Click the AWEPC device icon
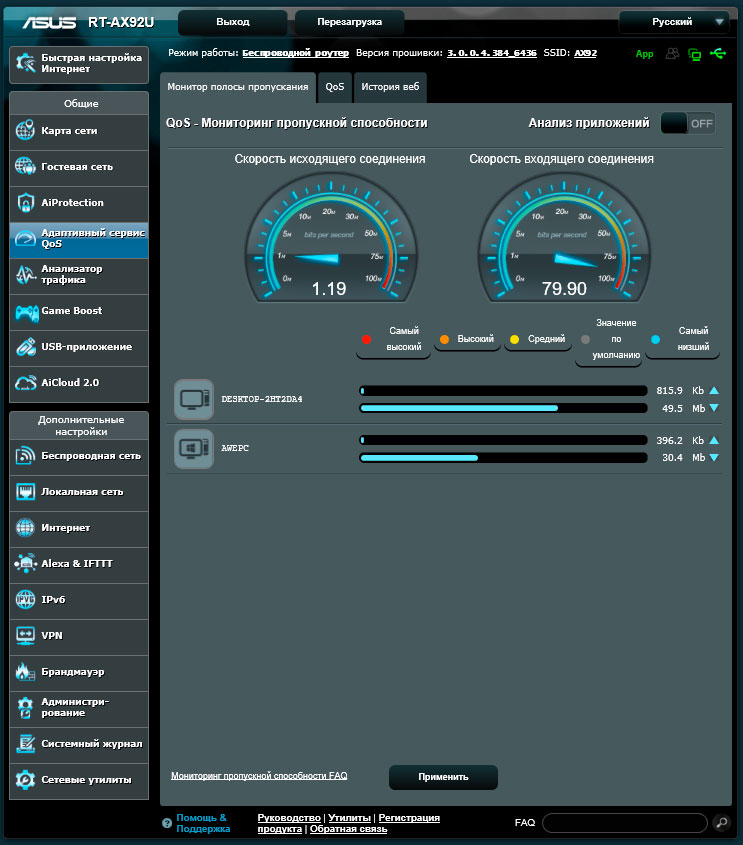 pyautogui.click(x=194, y=448)
